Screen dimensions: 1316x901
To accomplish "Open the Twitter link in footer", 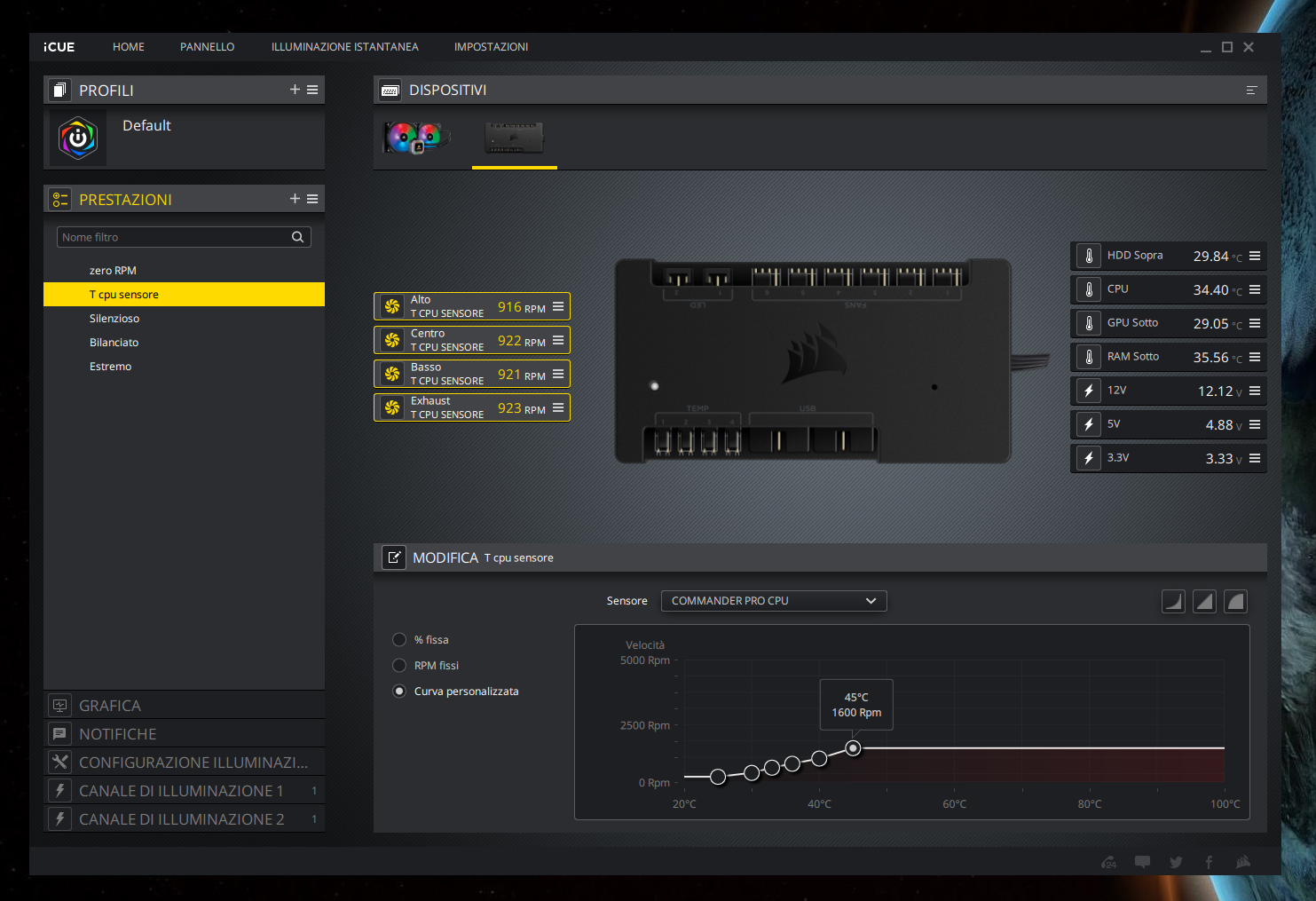I will coord(1176,862).
